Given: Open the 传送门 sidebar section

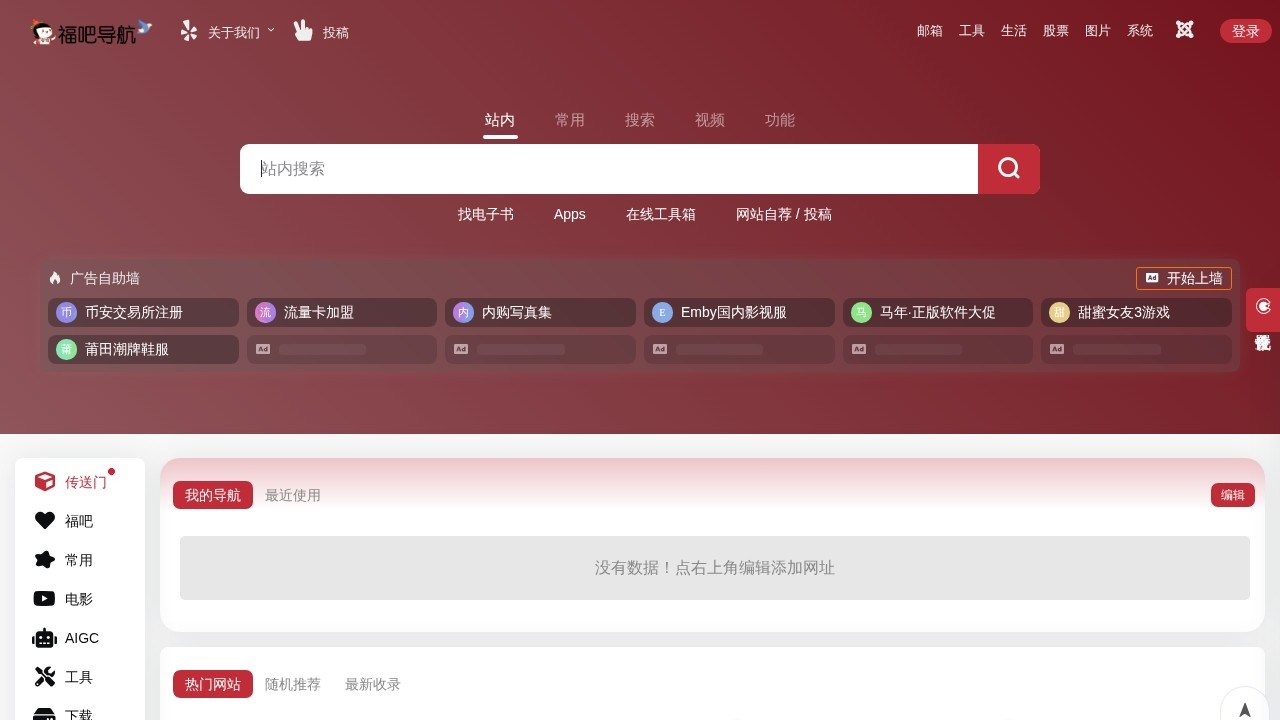Looking at the screenshot, I should 86,482.
